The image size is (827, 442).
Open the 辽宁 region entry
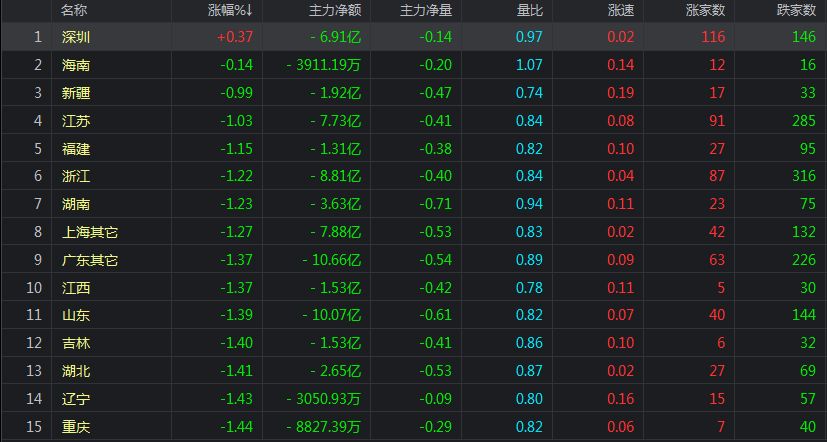tap(76, 399)
